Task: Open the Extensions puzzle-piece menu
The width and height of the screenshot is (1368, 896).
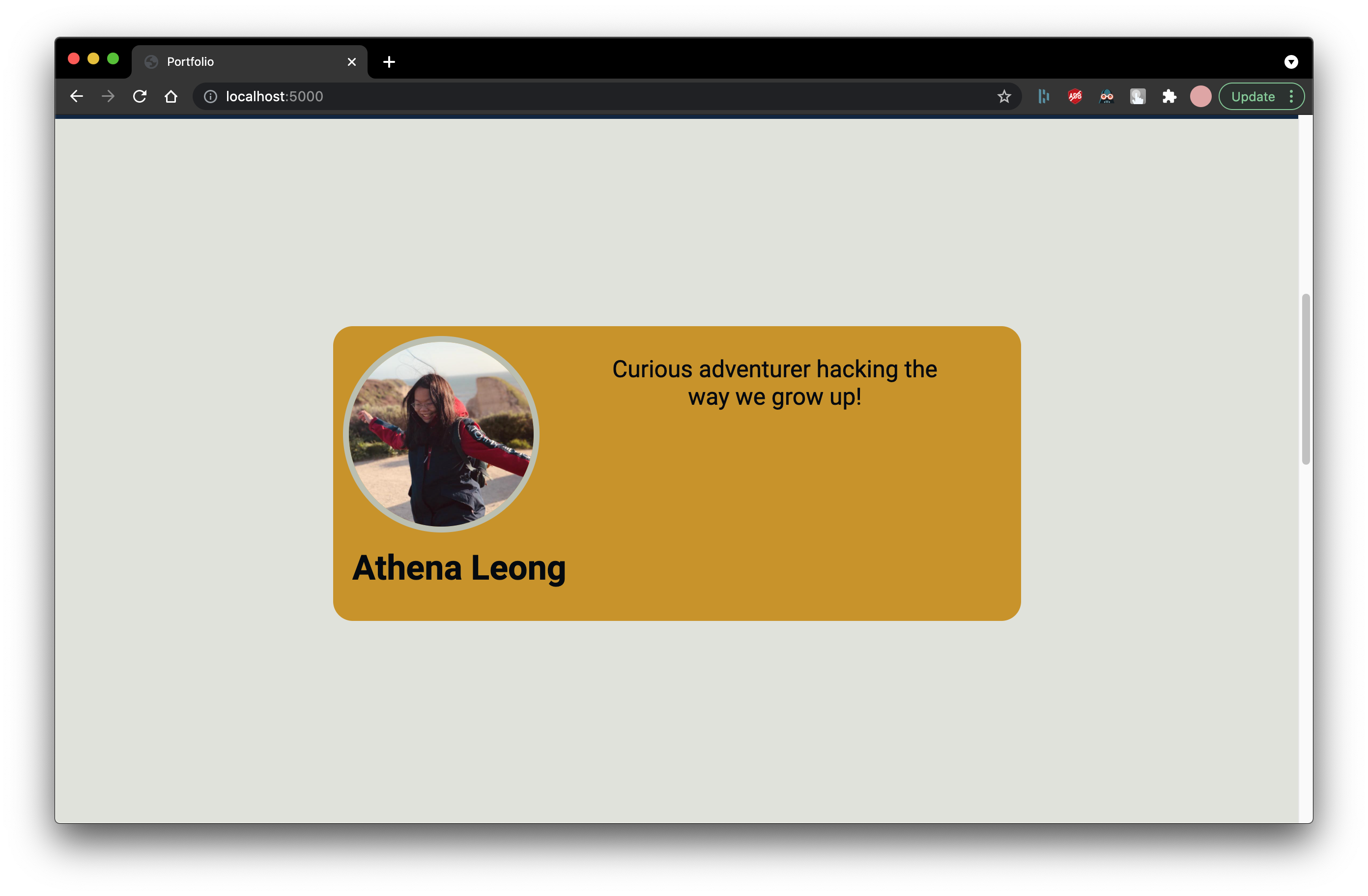Action: point(1169,97)
